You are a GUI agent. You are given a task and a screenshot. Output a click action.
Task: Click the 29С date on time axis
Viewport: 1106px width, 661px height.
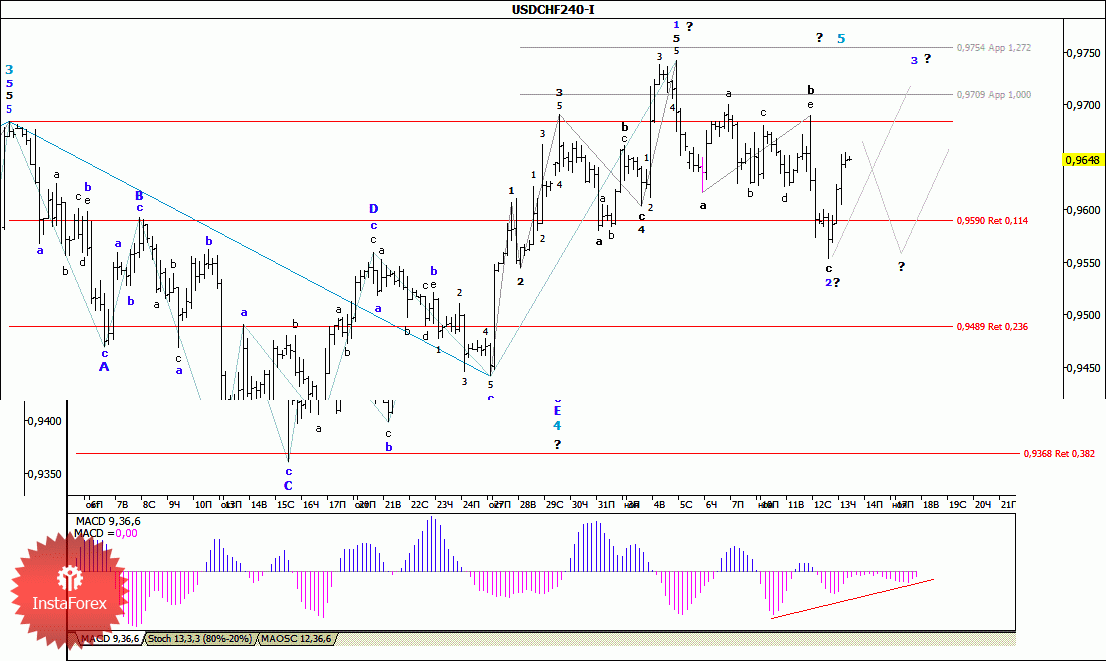point(554,504)
